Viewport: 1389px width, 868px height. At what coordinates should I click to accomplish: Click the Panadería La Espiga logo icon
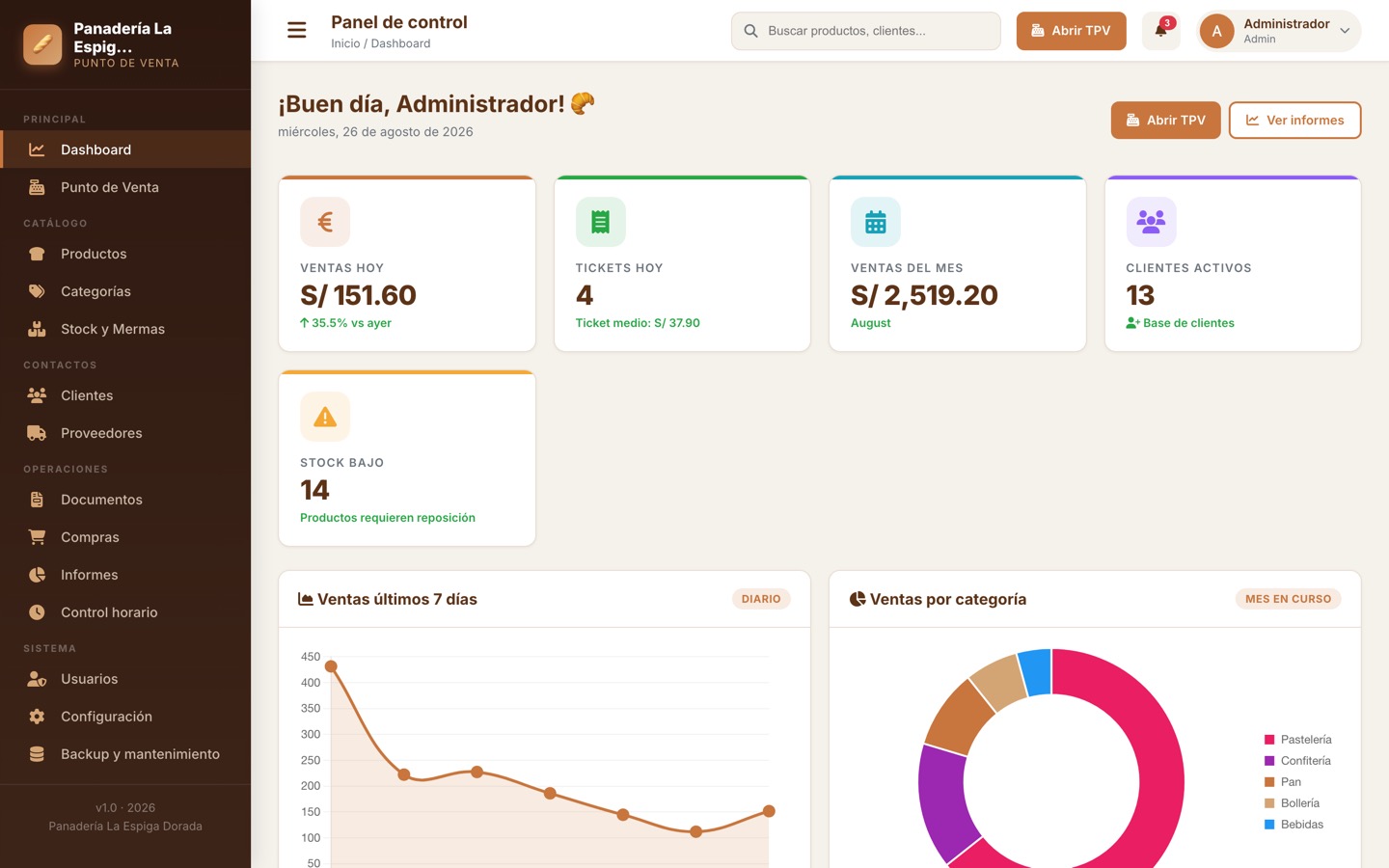point(42,44)
